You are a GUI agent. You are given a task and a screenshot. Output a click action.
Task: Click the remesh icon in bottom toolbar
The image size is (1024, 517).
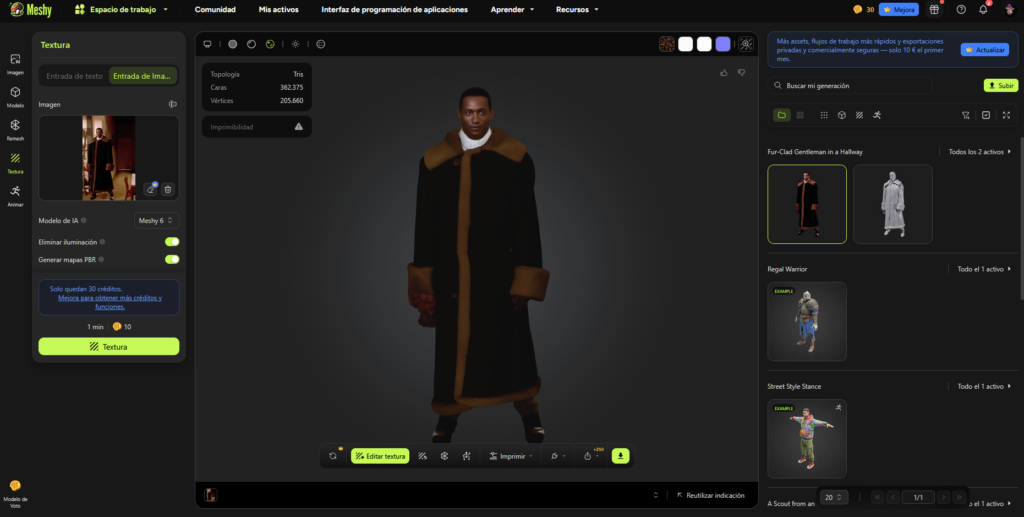444,456
